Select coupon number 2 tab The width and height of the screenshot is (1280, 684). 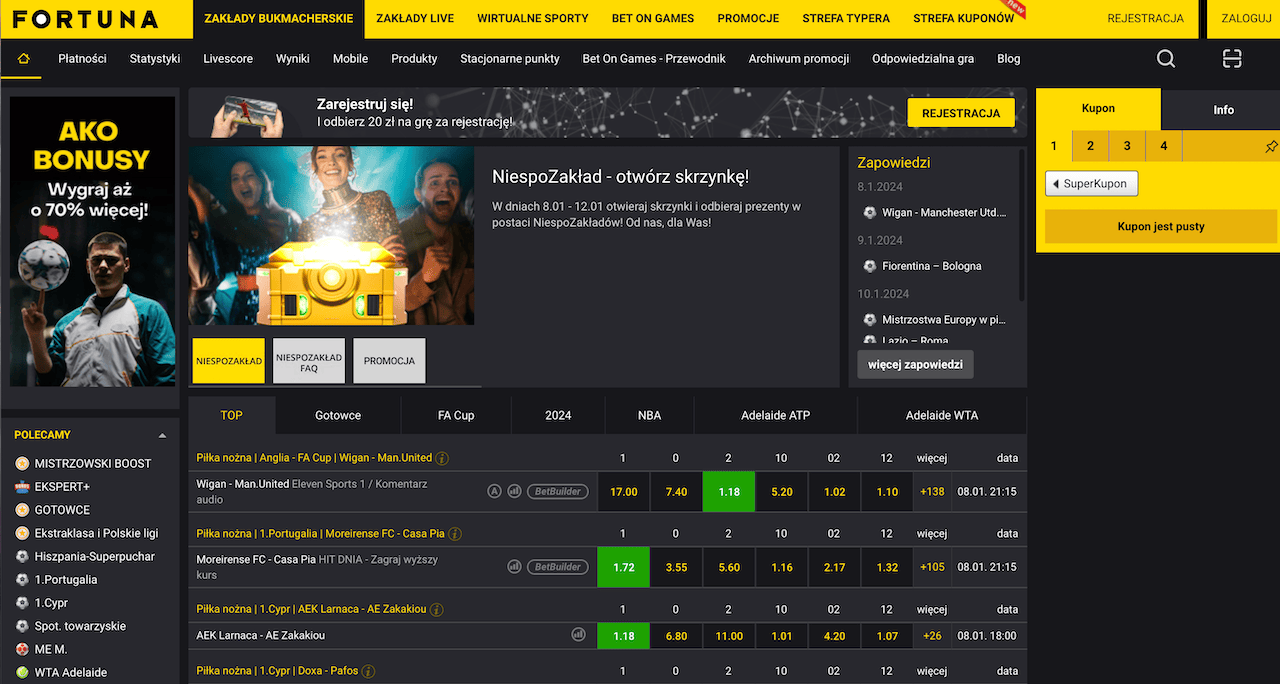point(1090,146)
